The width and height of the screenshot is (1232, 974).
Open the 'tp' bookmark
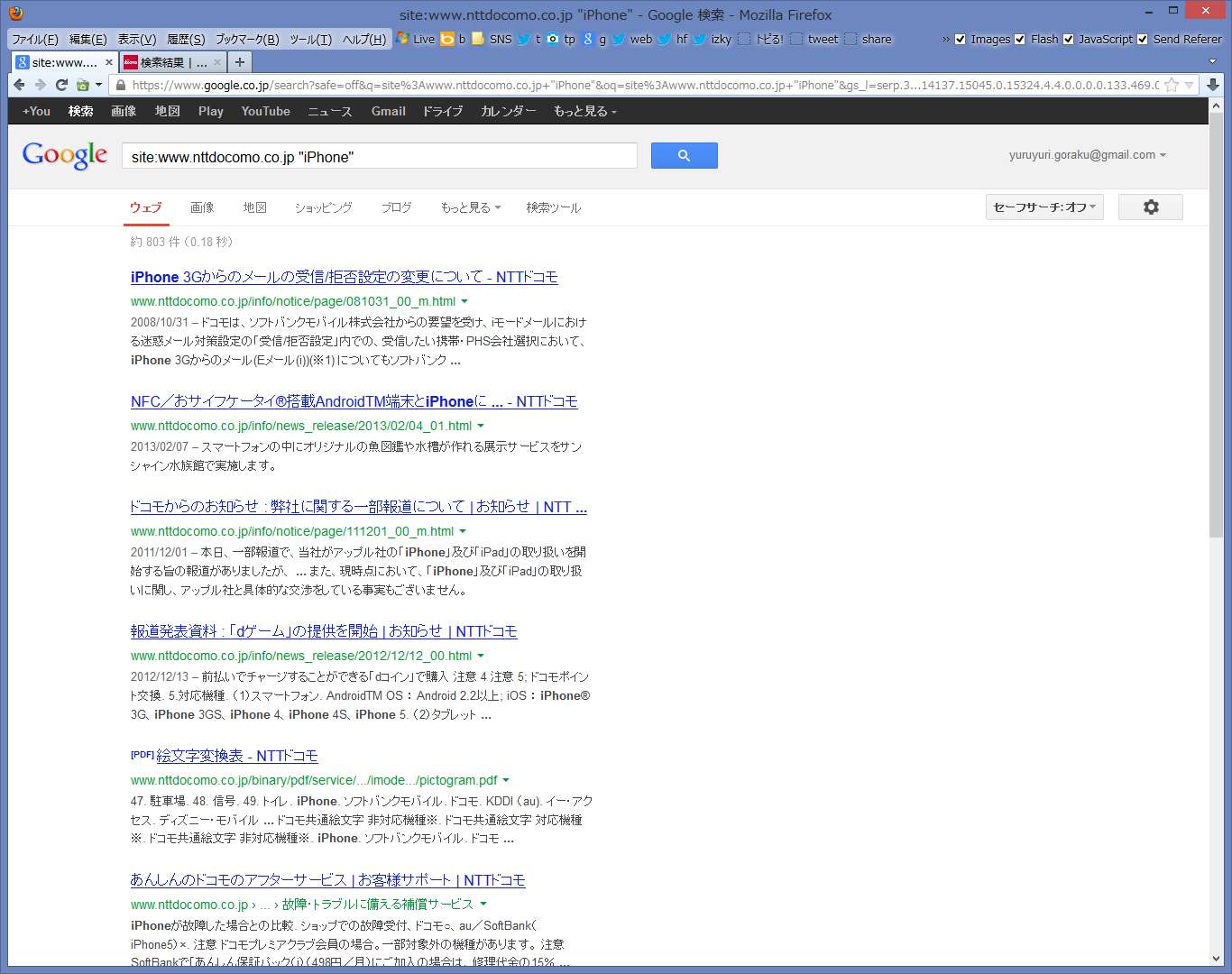561,39
